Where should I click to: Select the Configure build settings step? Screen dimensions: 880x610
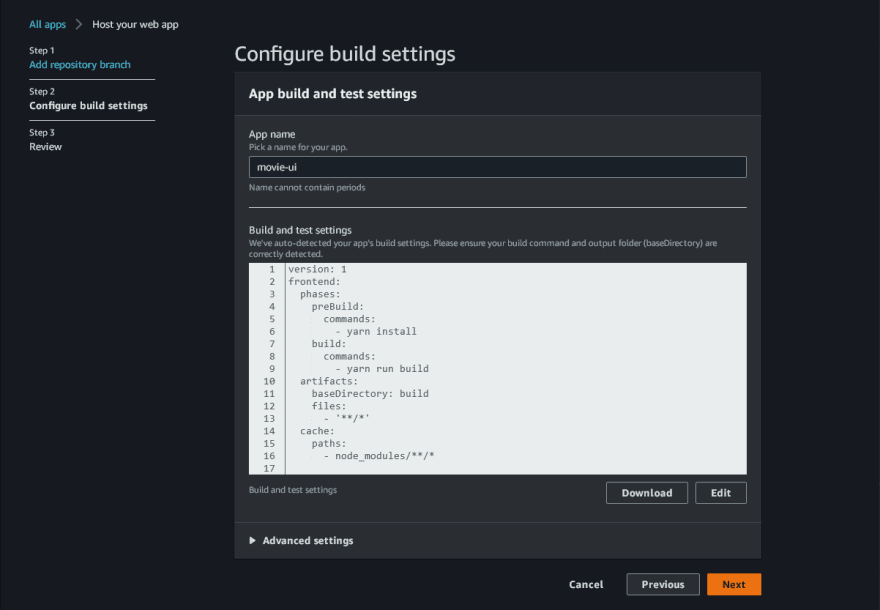click(x=88, y=106)
